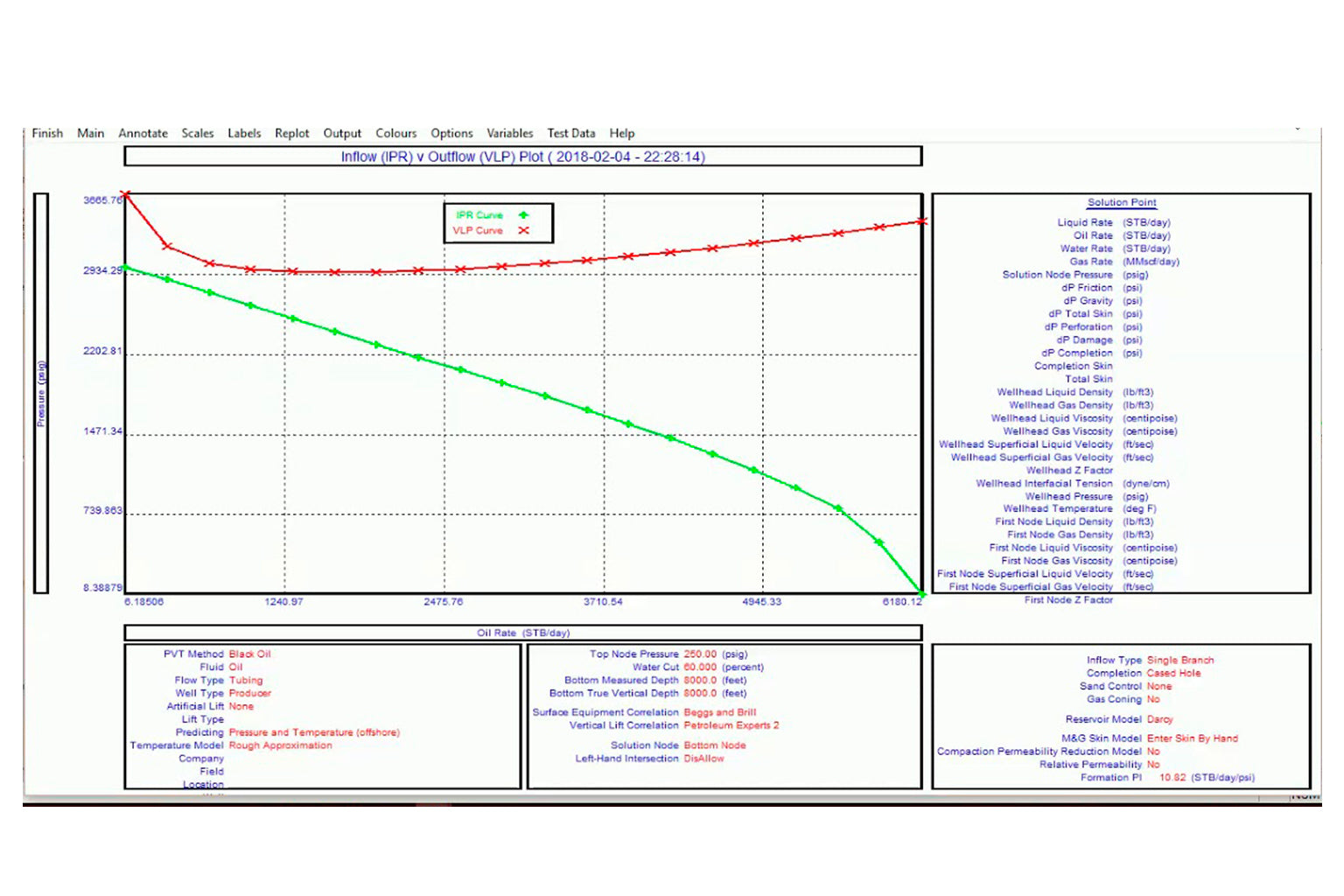Click the Bottom Measured Depth 8000.0 value
Screen dimensions: 1344x896
(x=700, y=681)
